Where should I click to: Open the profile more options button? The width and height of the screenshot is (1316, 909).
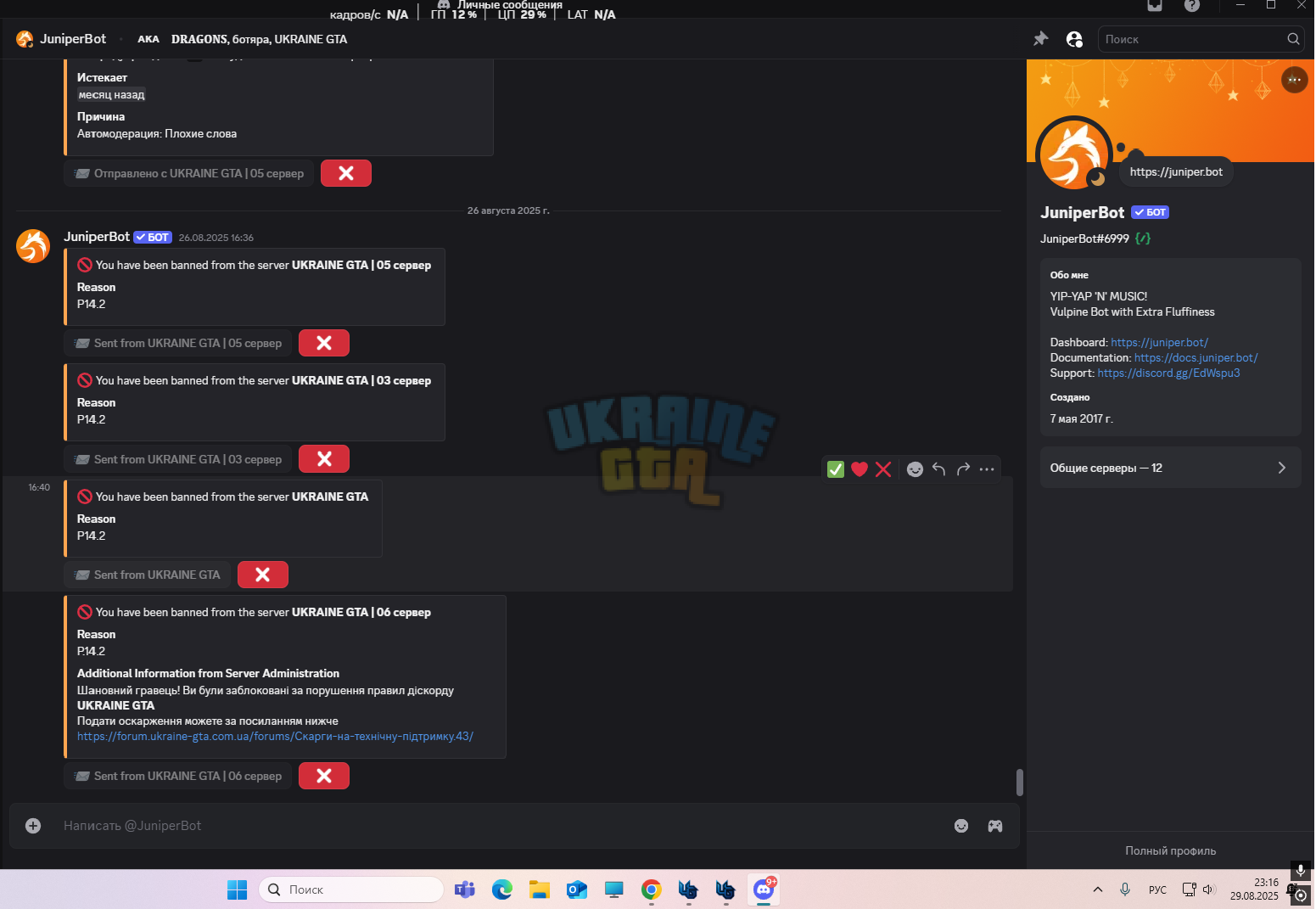click(1294, 80)
